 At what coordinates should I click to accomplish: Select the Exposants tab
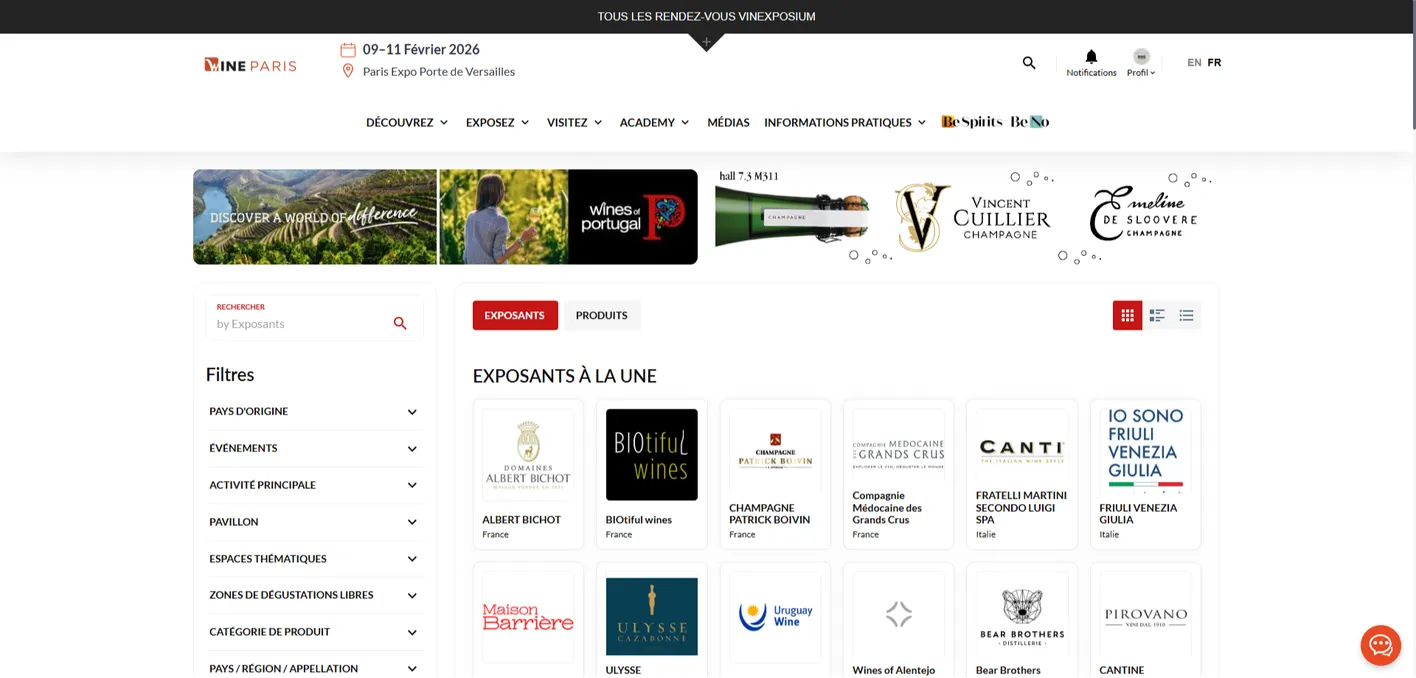(515, 315)
